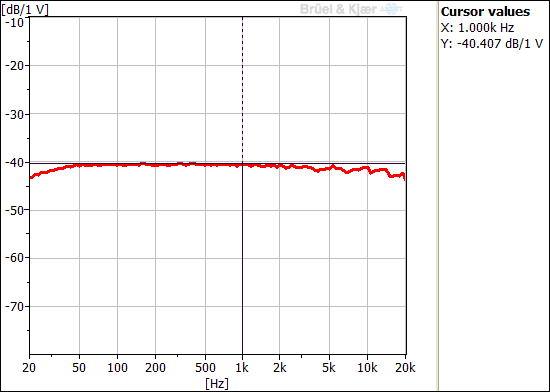Click the '200' frequency axis label
The height and width of the screenshot is (392, 550).
point(155,368)
